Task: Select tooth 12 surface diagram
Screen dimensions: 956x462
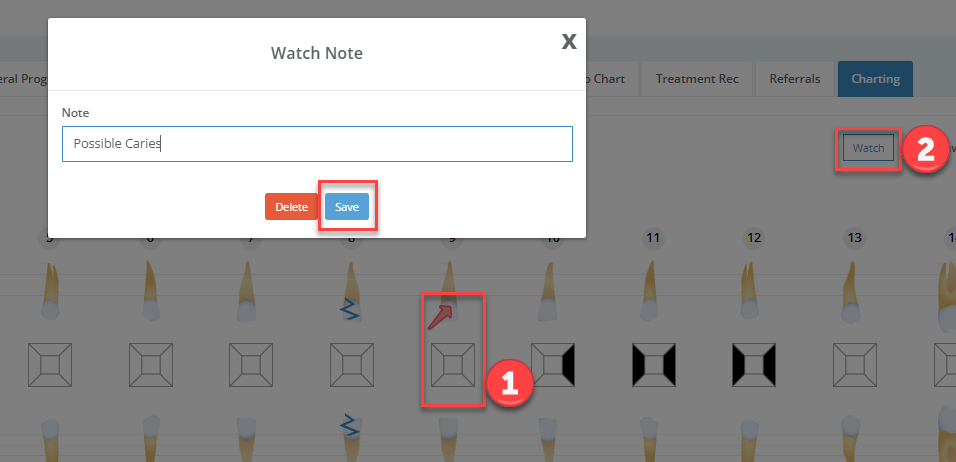Action: [754, 365]
